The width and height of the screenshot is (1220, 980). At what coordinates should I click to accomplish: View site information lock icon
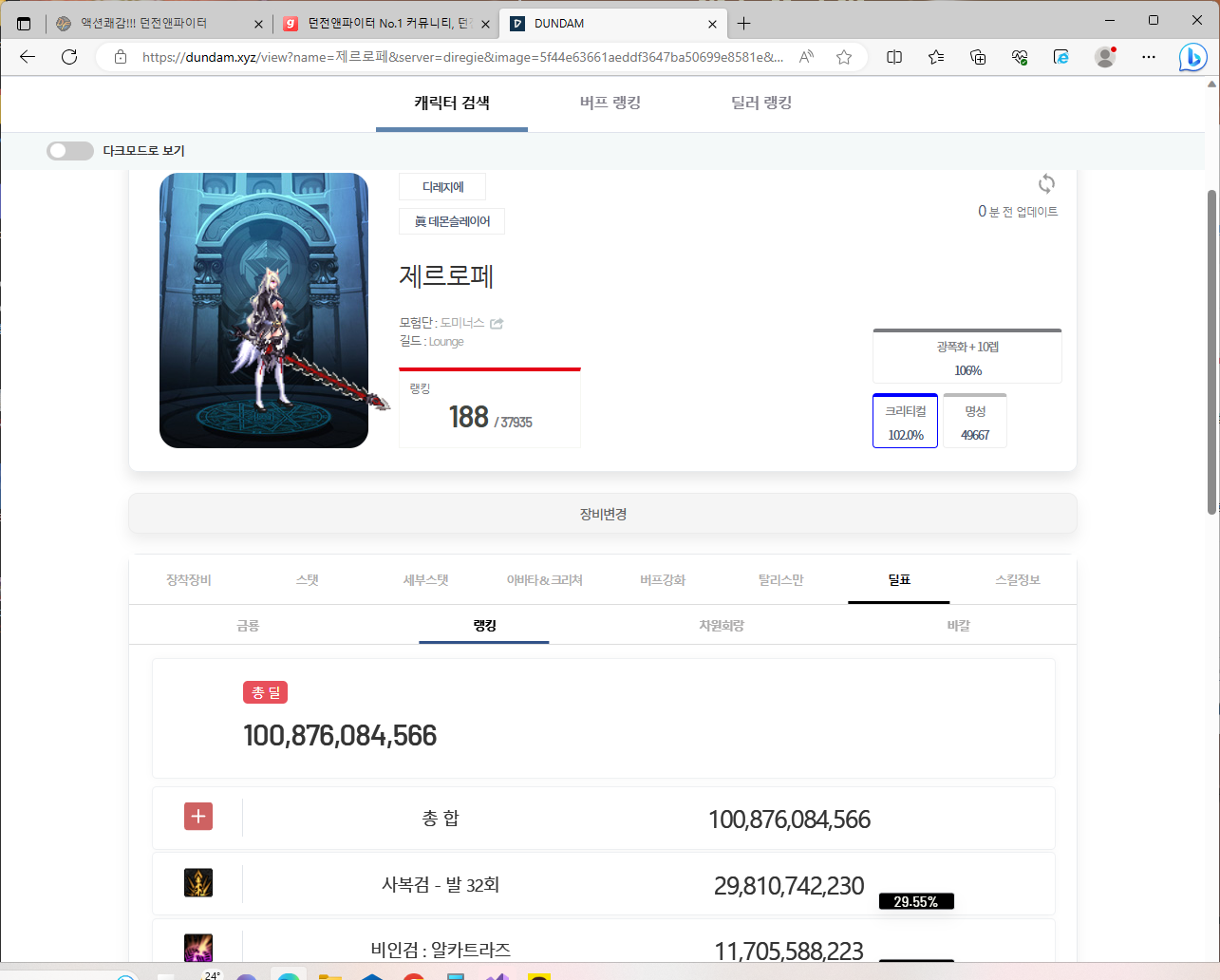pyautogui.click(x=121, y=57)
